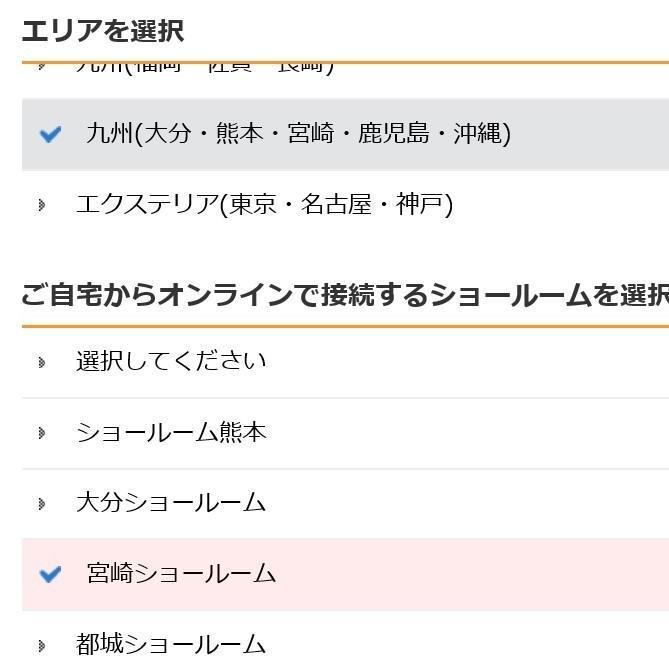
Task: Select the partially visible 九州(福岡・佐賀・長崎) area
Action: pyautogui.click(x=205, y=68)
